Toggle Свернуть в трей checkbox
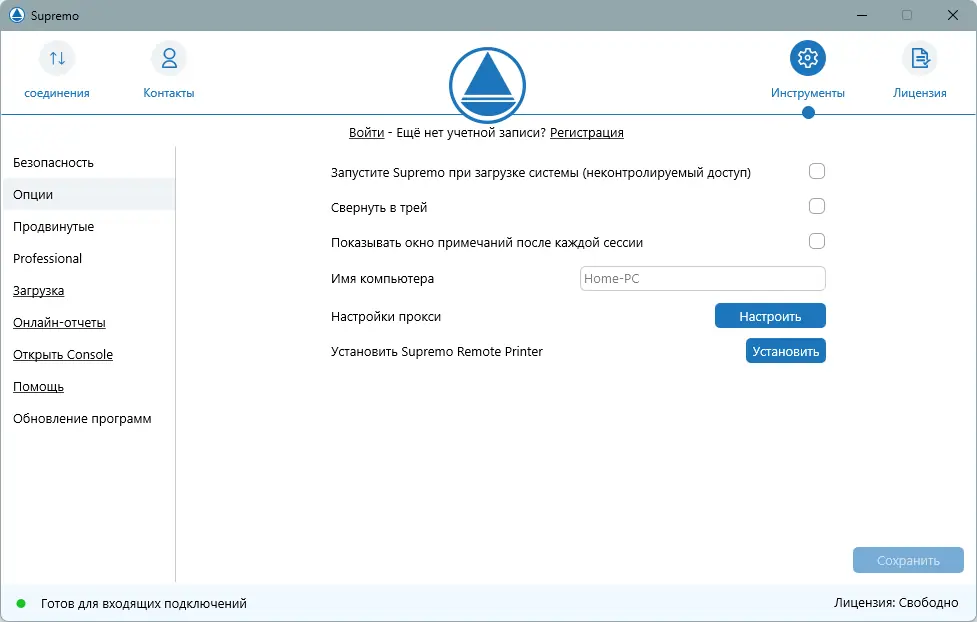 coord(816,206)
